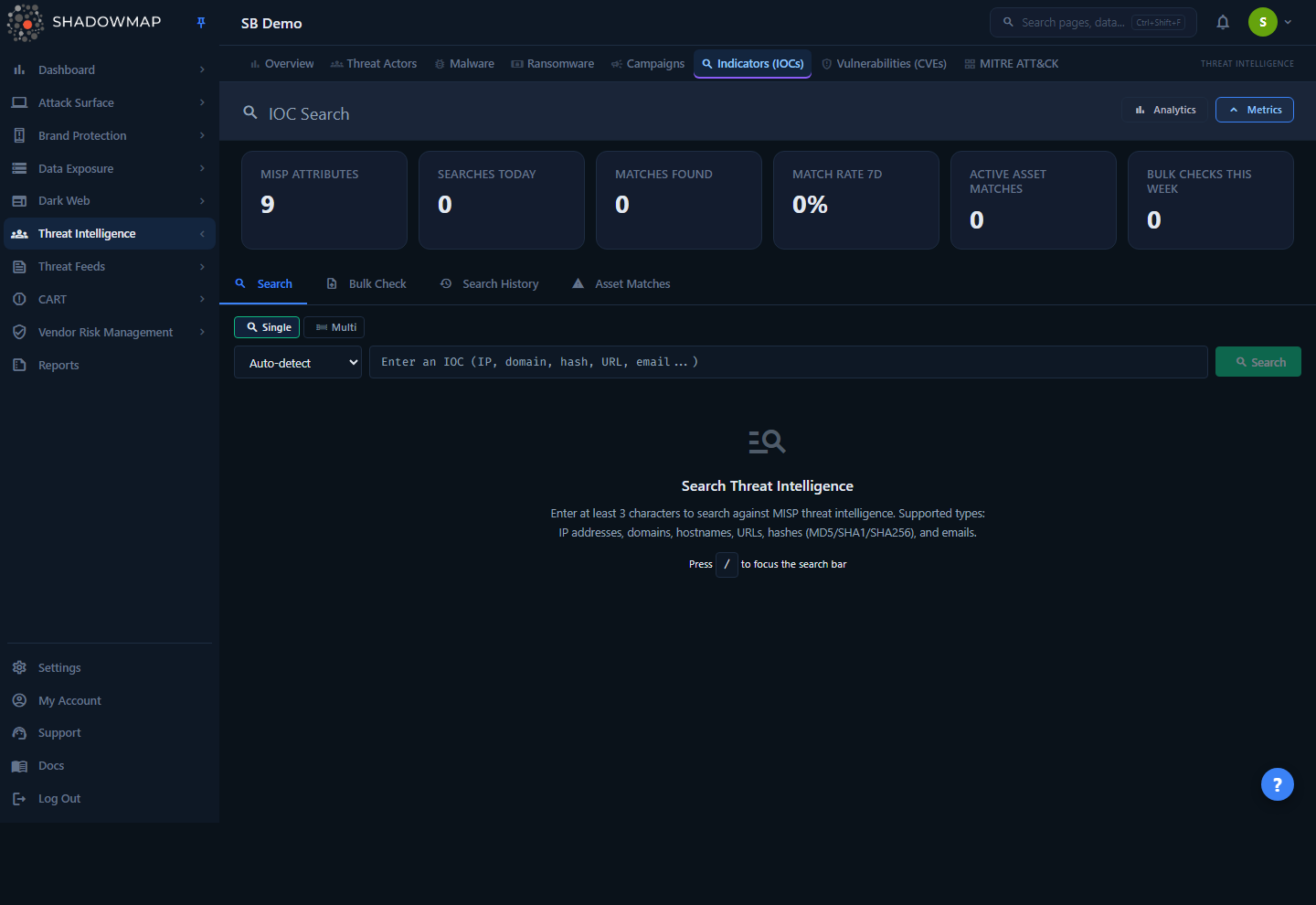The image size is (1316, 905).
Task: Focus the top Search pages, data field
Action: point(1093,22)
